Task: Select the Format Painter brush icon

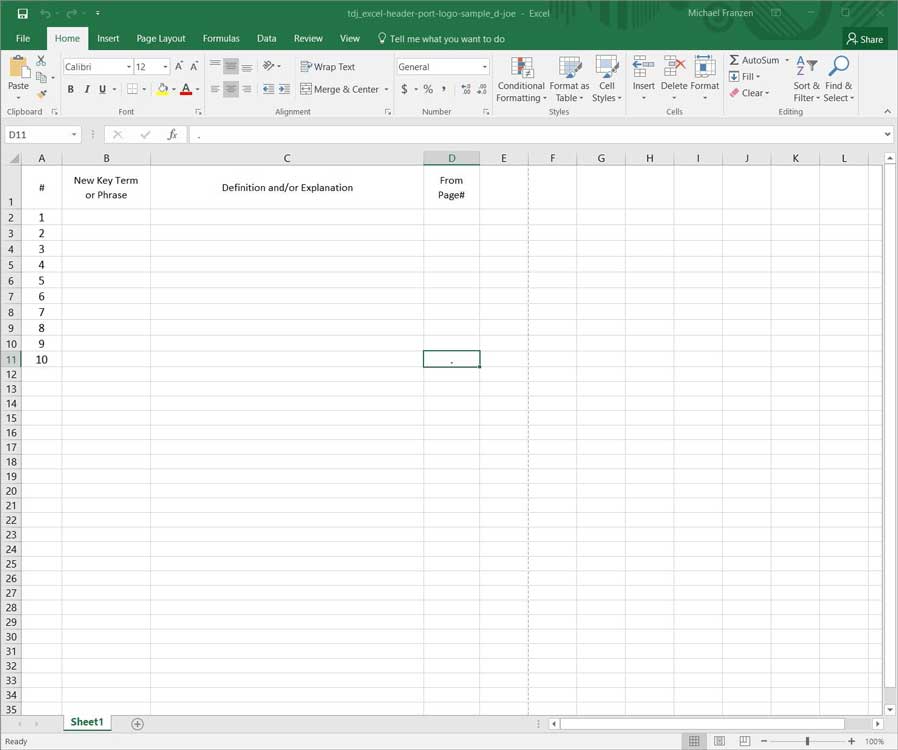Action: click(41, 93)
